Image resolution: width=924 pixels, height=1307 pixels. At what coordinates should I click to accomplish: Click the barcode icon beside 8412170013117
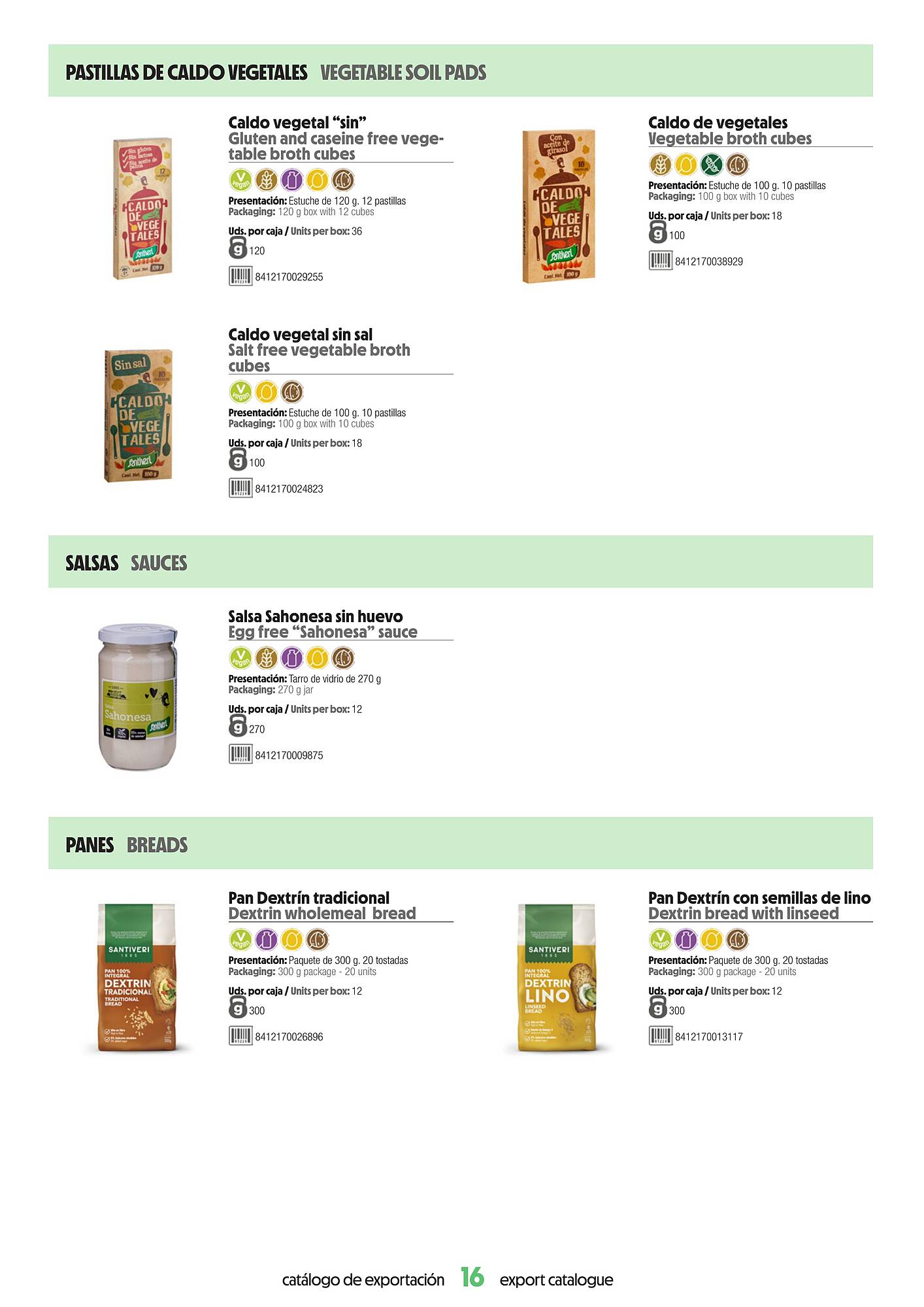pyautogui.click(x=660, y=1036)
